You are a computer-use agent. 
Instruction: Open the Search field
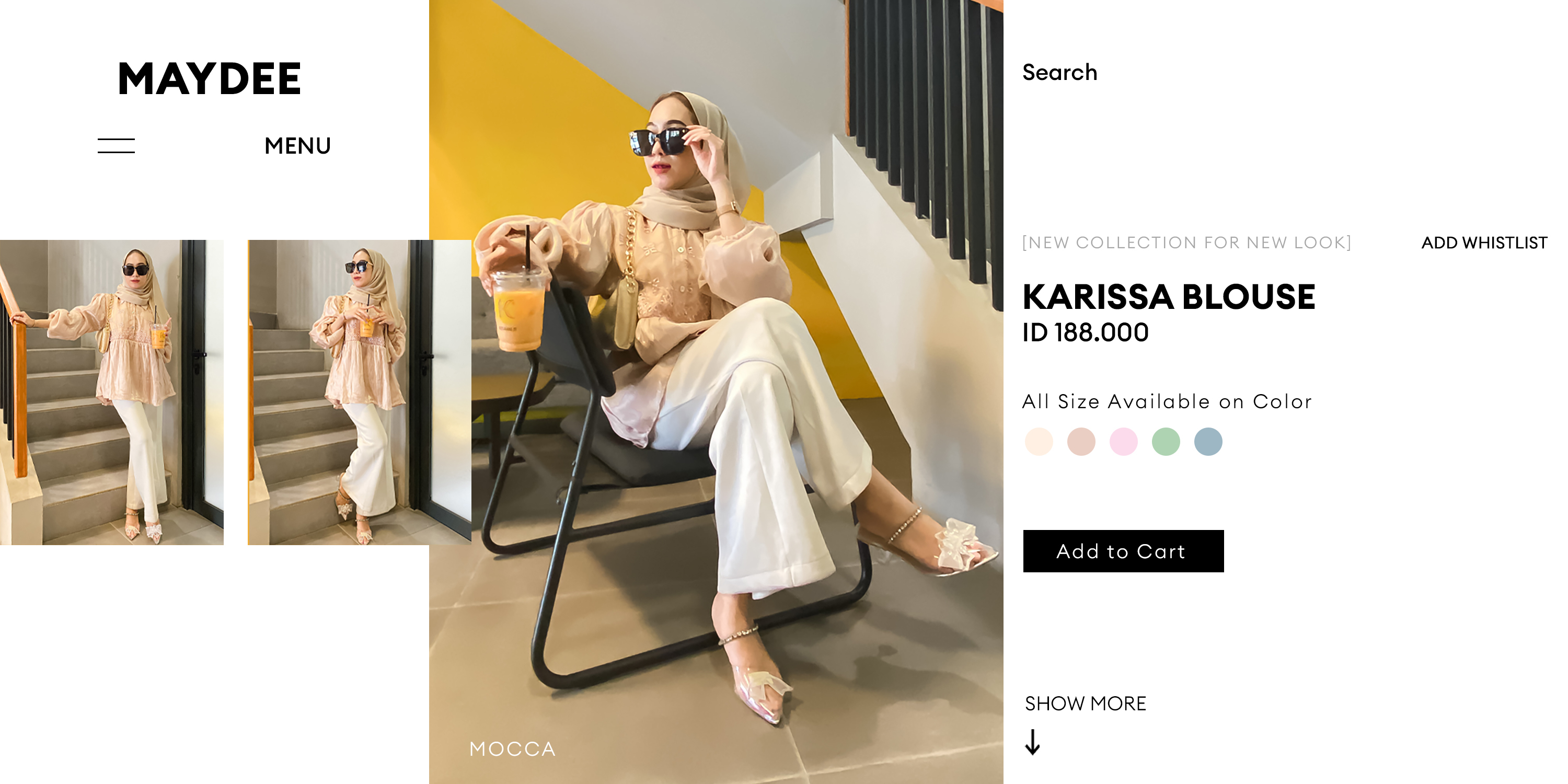click(x=1060, y=73)
